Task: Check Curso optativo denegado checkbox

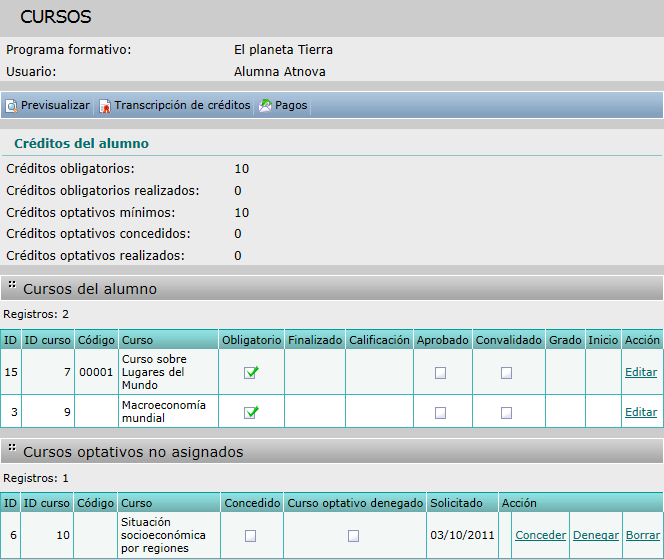Action: tap(354, 536)
